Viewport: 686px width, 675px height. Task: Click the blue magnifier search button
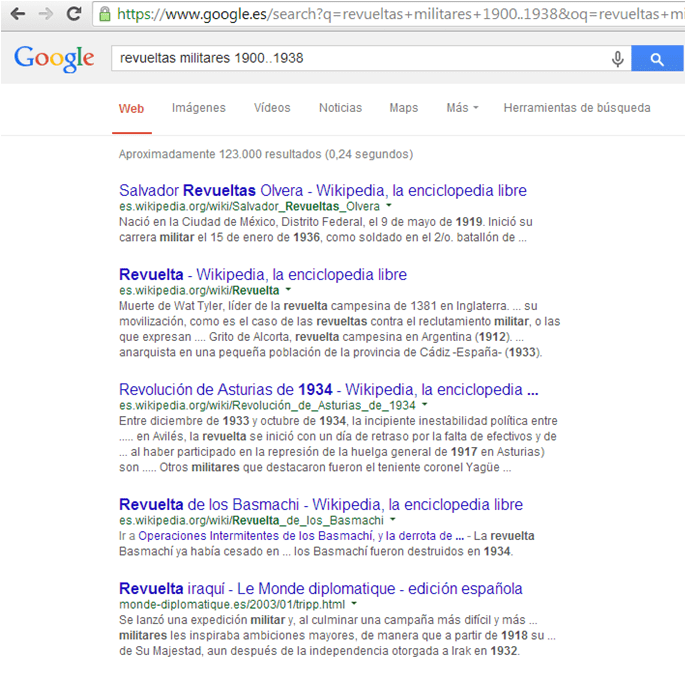tap(657, 58)
